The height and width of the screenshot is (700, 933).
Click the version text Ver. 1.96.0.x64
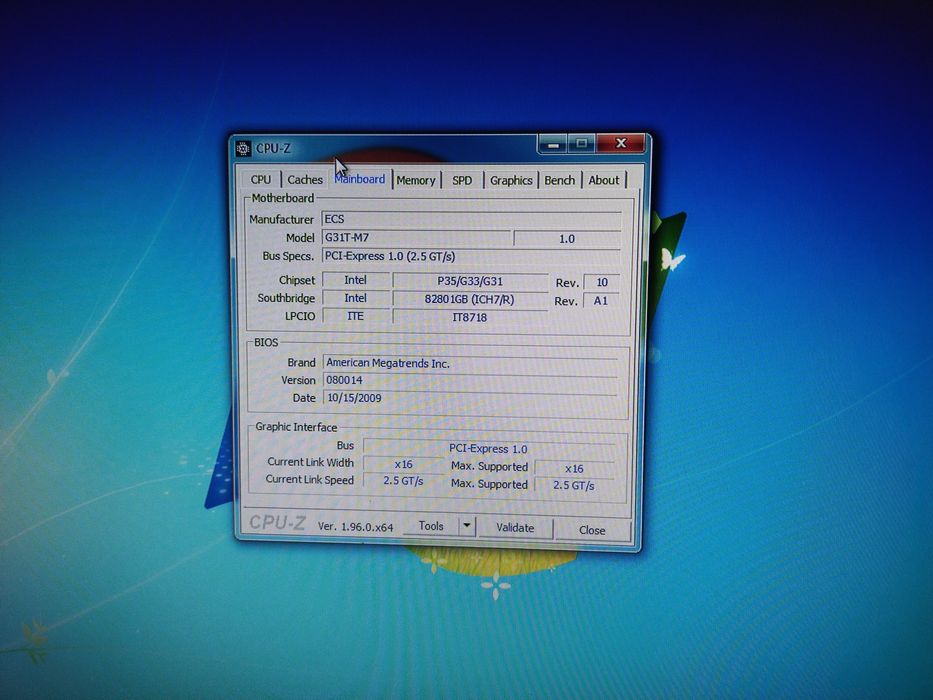pyautogui.click(x=355, y=526)
